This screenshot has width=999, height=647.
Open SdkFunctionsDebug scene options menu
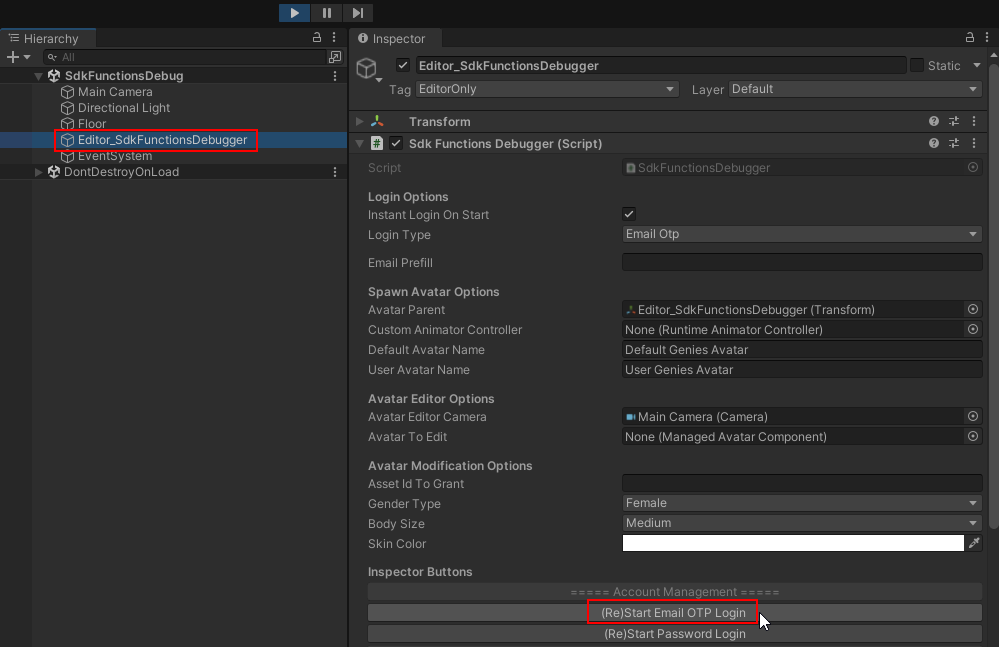(335, 76)
